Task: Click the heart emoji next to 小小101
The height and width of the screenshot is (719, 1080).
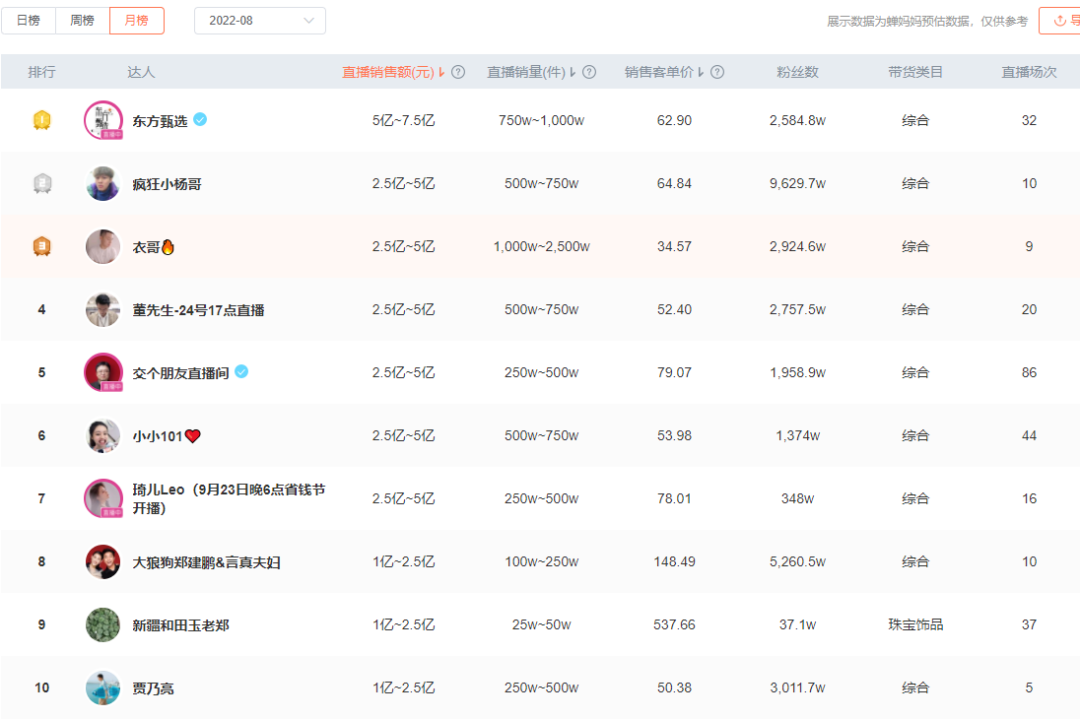Action: click(x=193, y=436)
